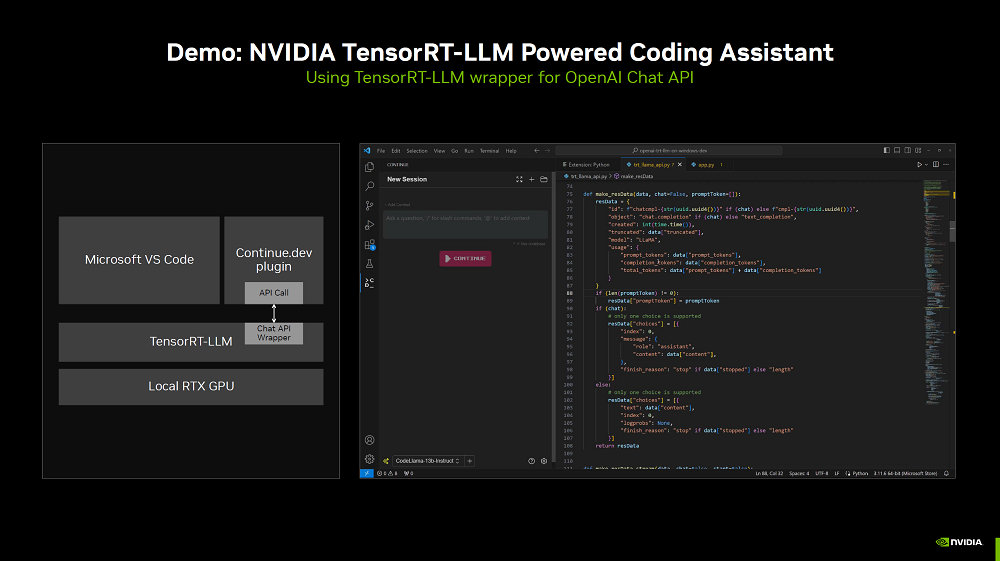Click the errors and warnings status item

click(387, 474)
